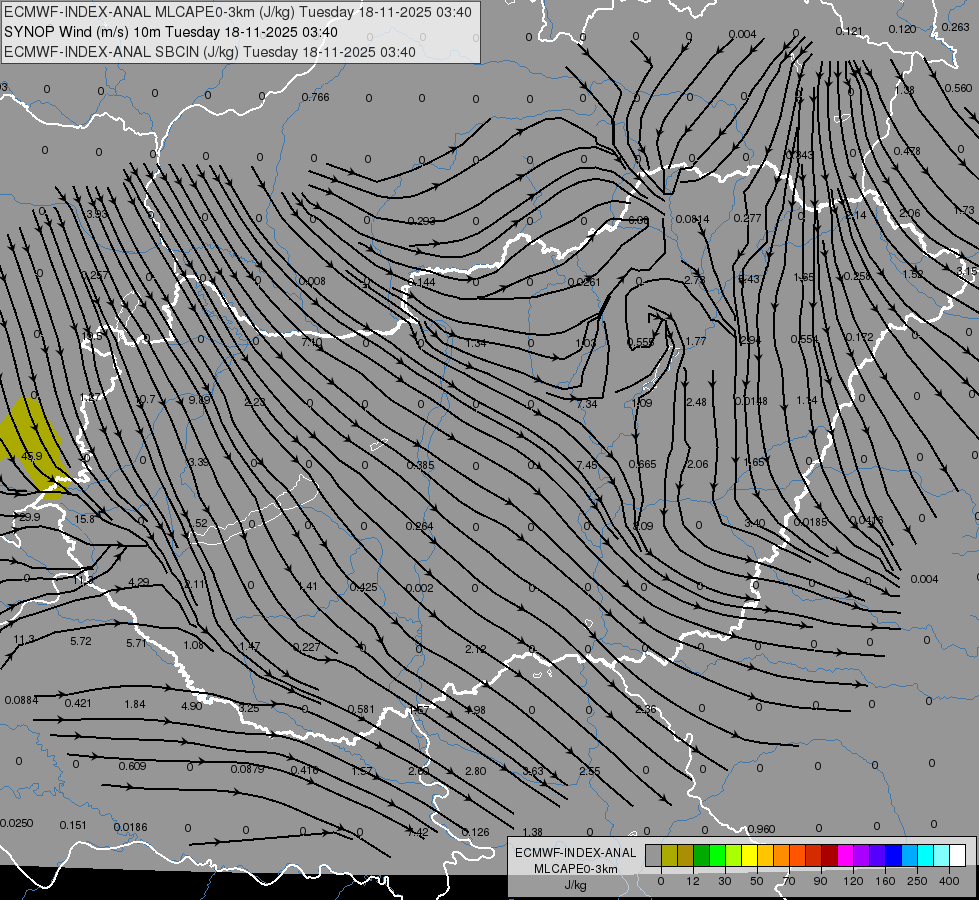Viewport: 979px width, 900px height.
Task: Click the map value '0.263'
Action: (955, 27)
